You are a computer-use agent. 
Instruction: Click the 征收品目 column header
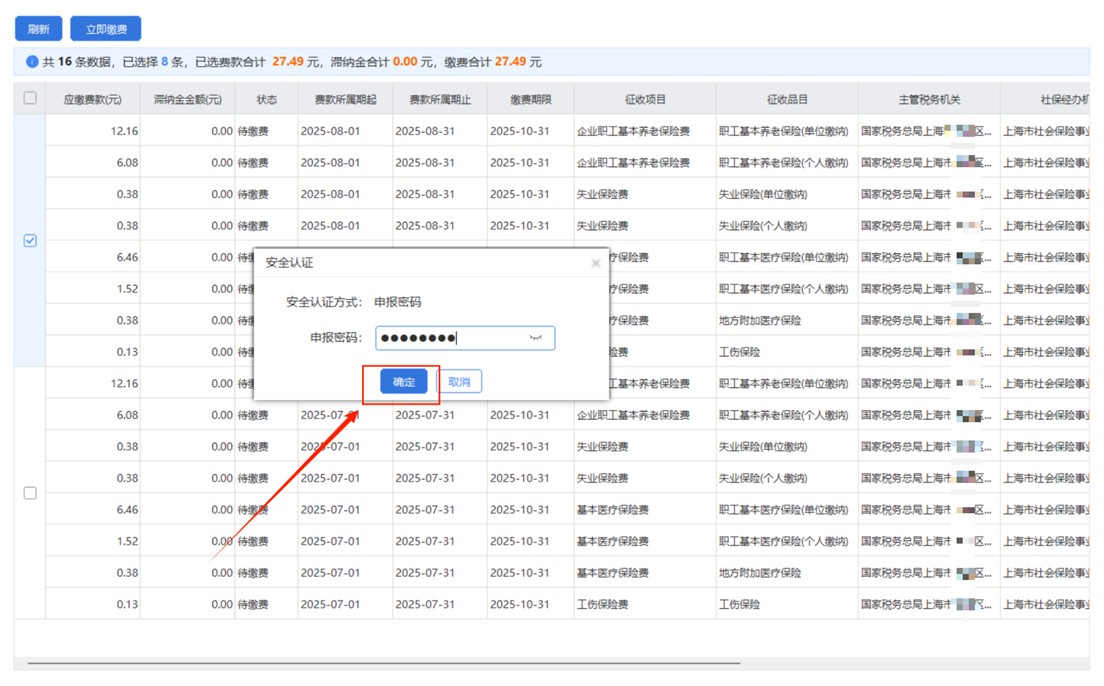point(787,100)
